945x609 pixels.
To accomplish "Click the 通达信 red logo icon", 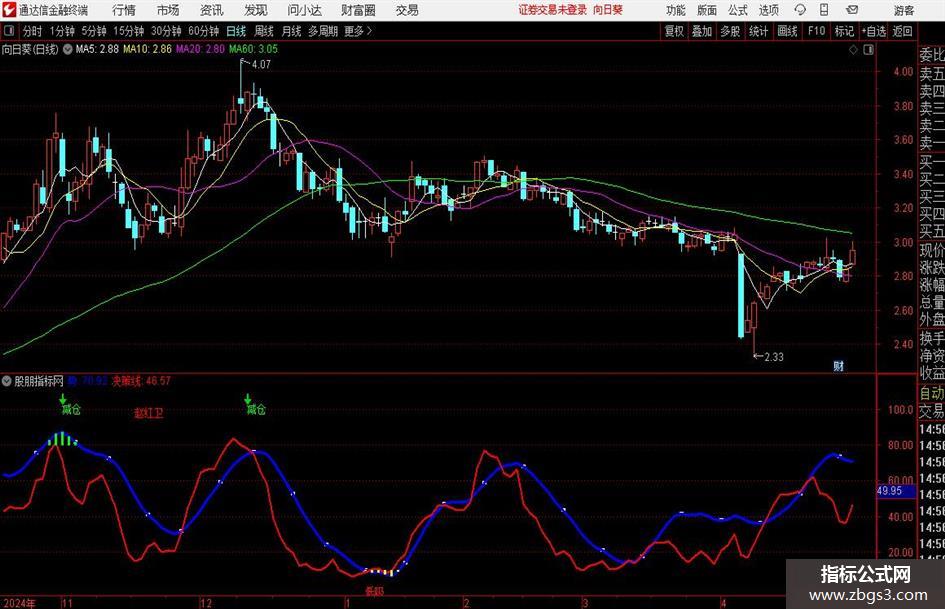I will [x=9, y=10].
